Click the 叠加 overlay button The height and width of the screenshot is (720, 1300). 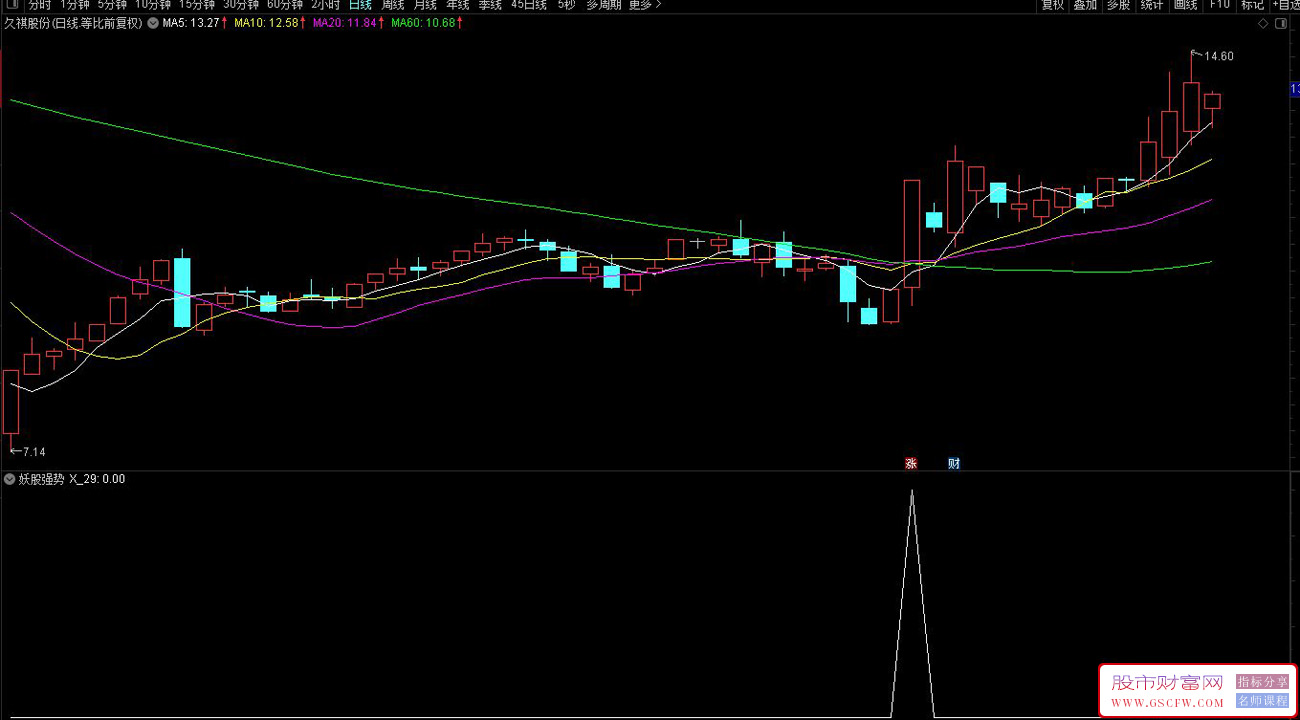1086,5
